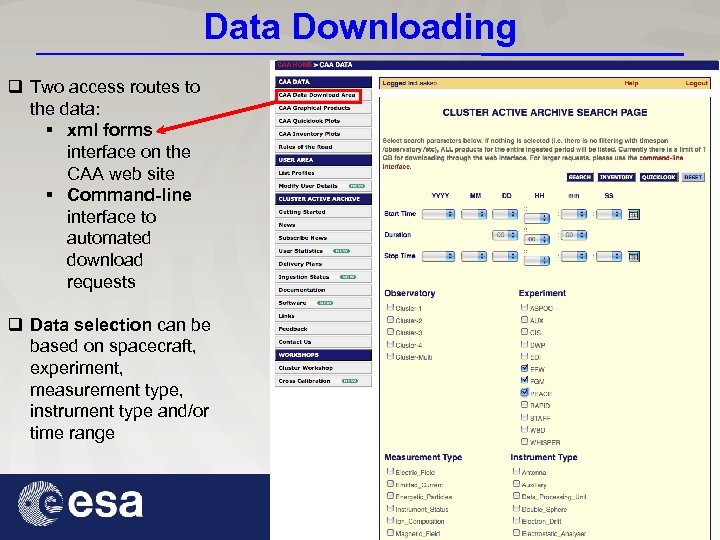
Task: Select List Profiles in User Area
Action: [x=323, y=173]
